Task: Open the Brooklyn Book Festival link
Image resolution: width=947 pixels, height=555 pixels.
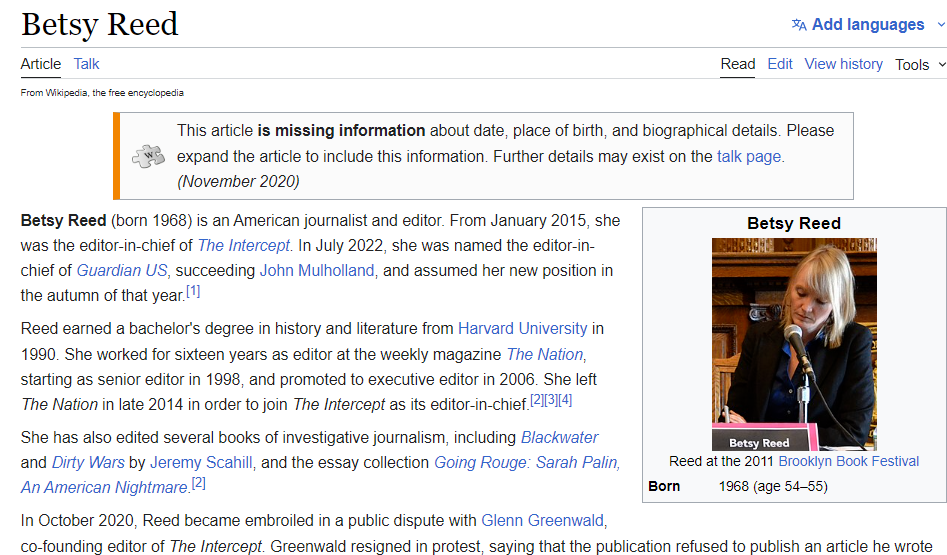Action: 849,461
